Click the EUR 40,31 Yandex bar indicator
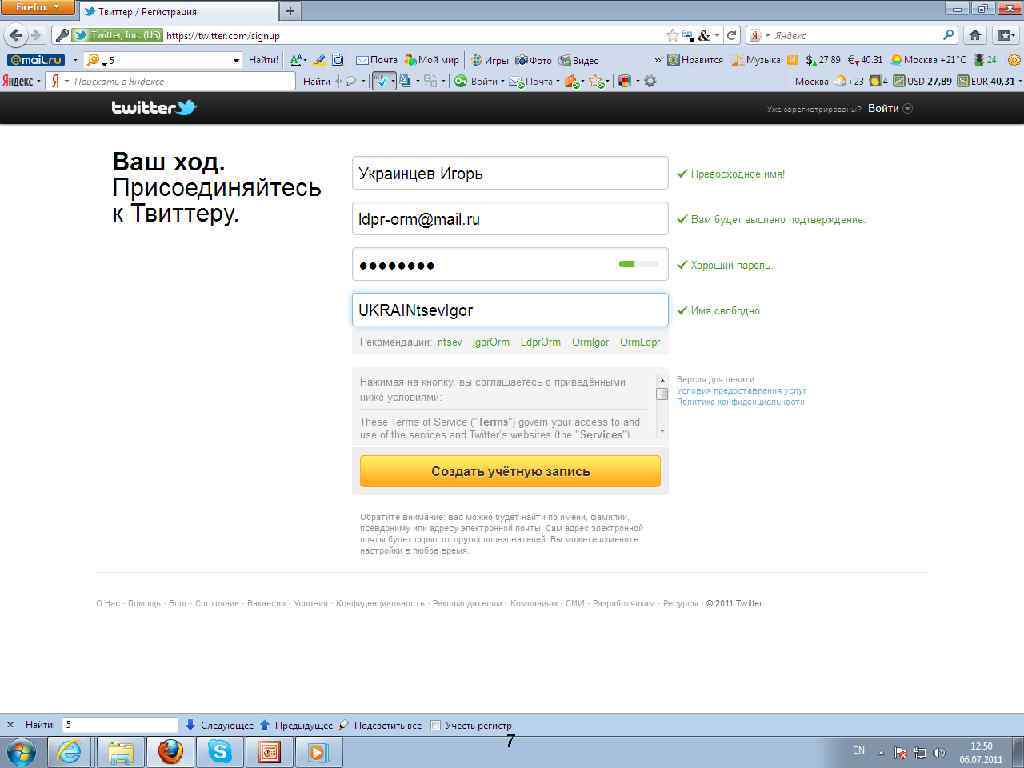 [x=986, y=81]
